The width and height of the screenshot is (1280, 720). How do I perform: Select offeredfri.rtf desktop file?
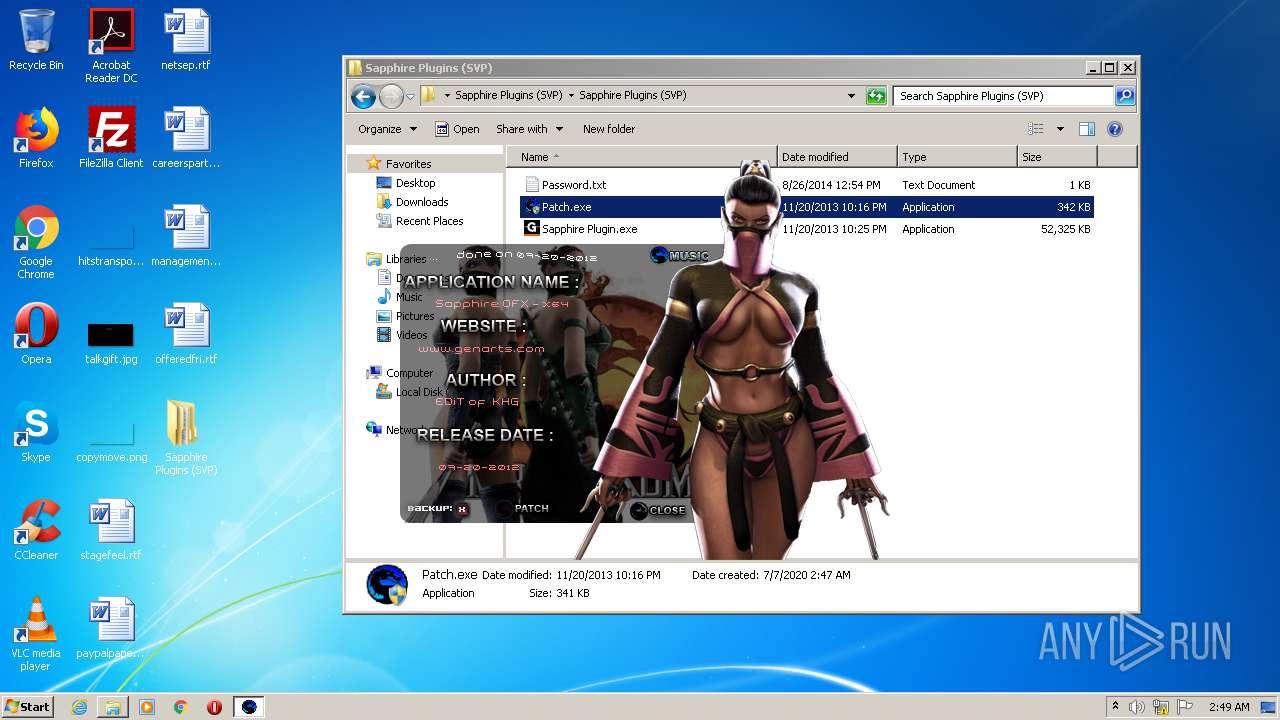coord(186,334)
